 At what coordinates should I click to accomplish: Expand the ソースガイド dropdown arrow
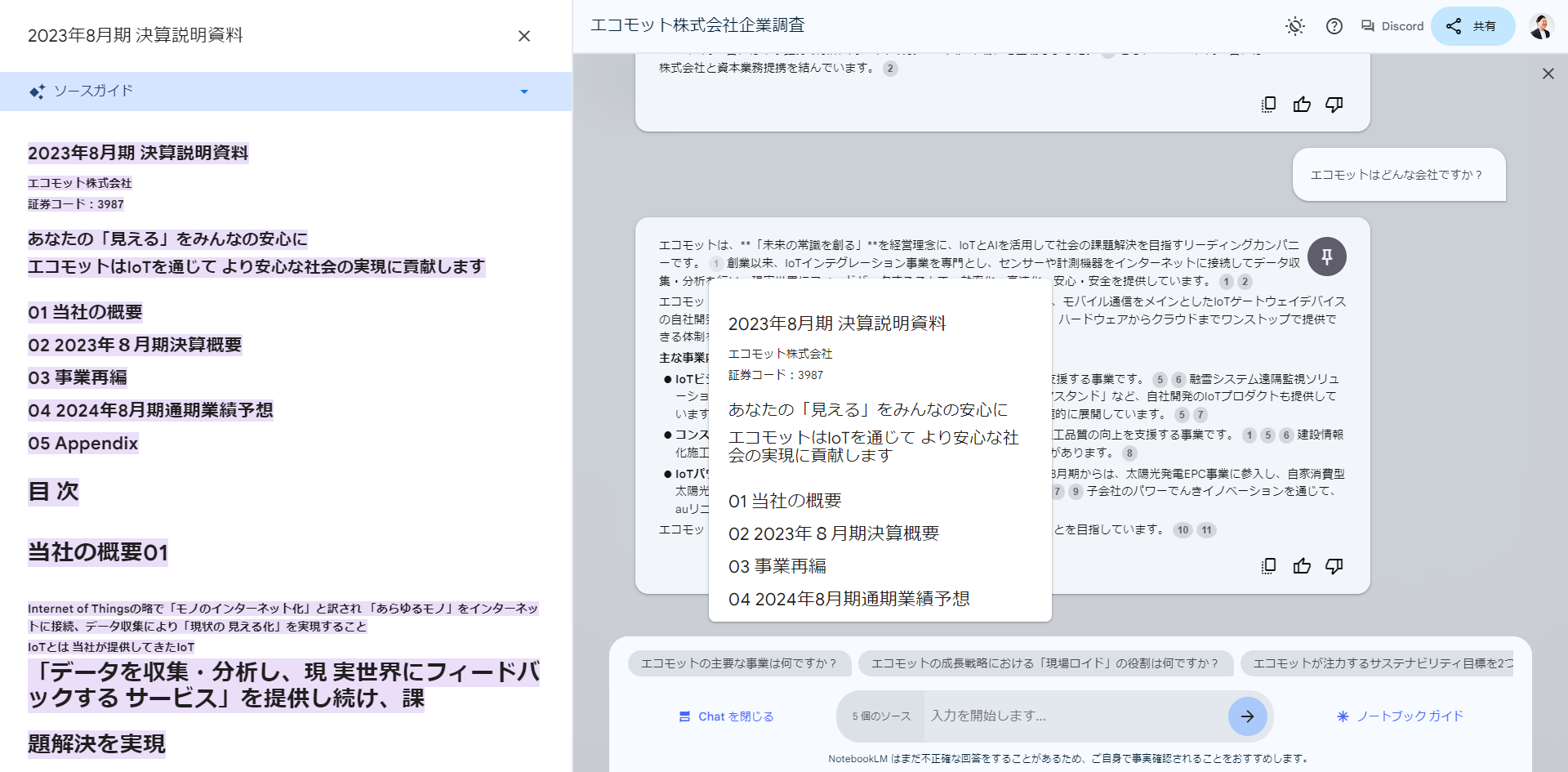pyautogui.click(x=524, y=91)
